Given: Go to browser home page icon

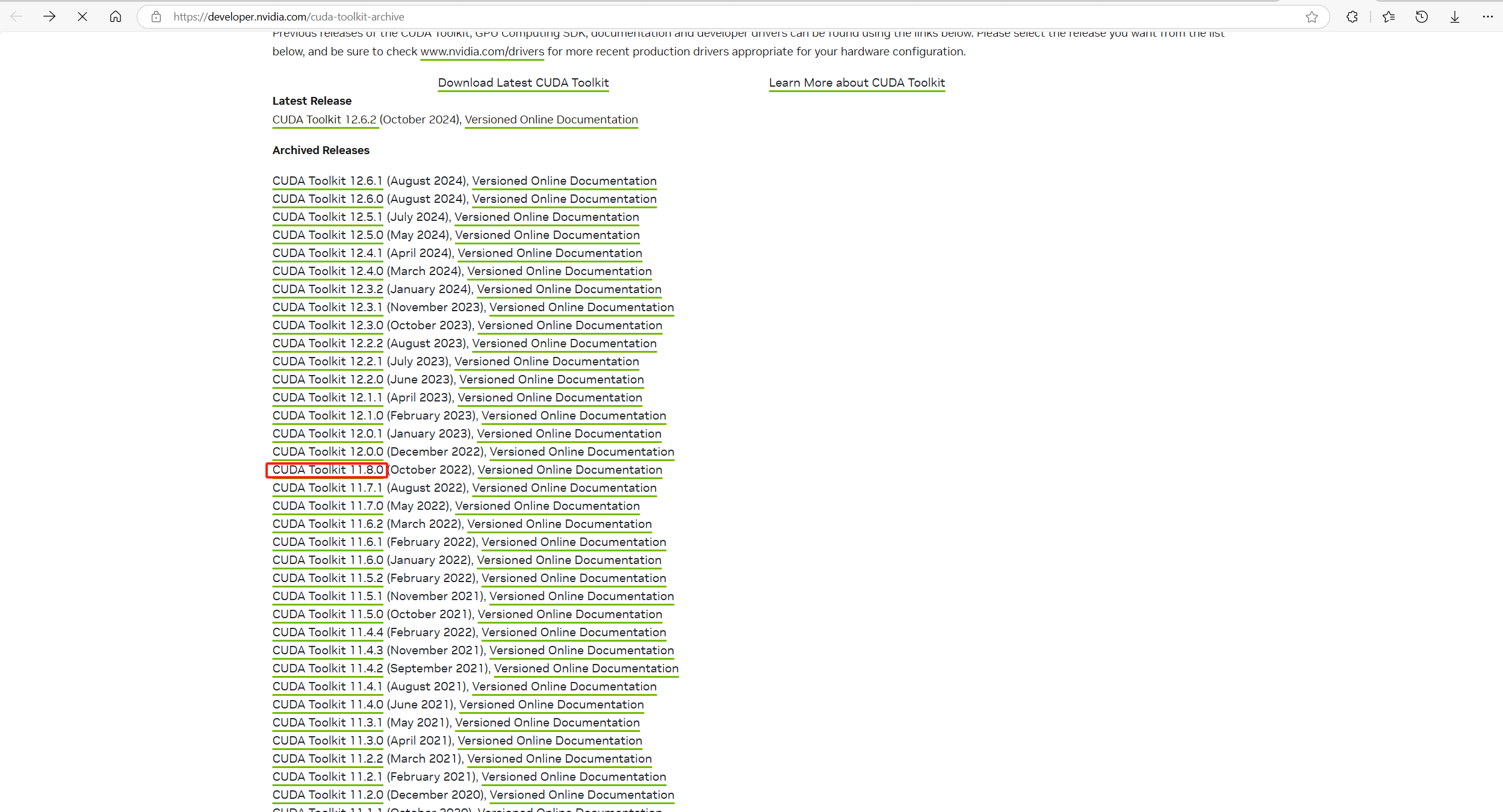Looking at the screenshot, I should [x=116, y=17].
